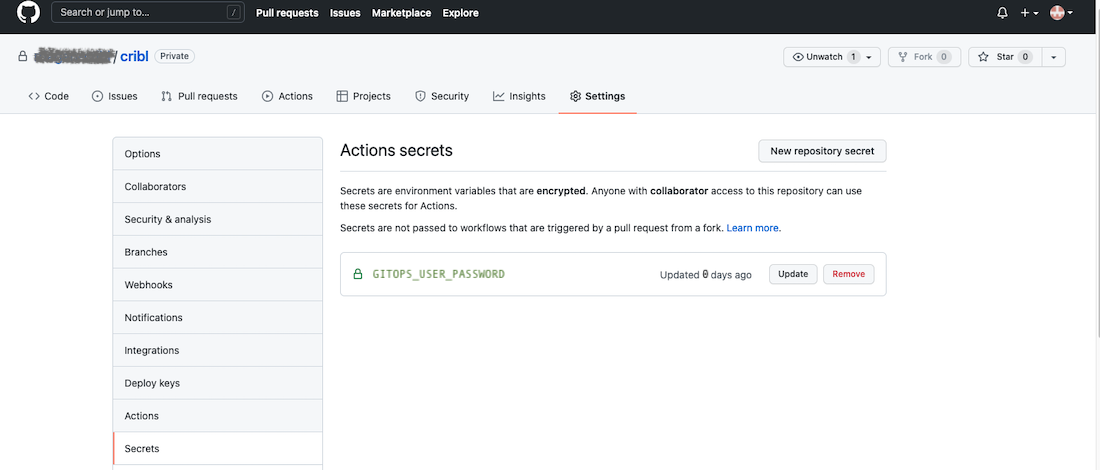Image resolution: width=1100 pixels, height=470 pixels.
Task: Switch to the Security tab
Action: 442,96
